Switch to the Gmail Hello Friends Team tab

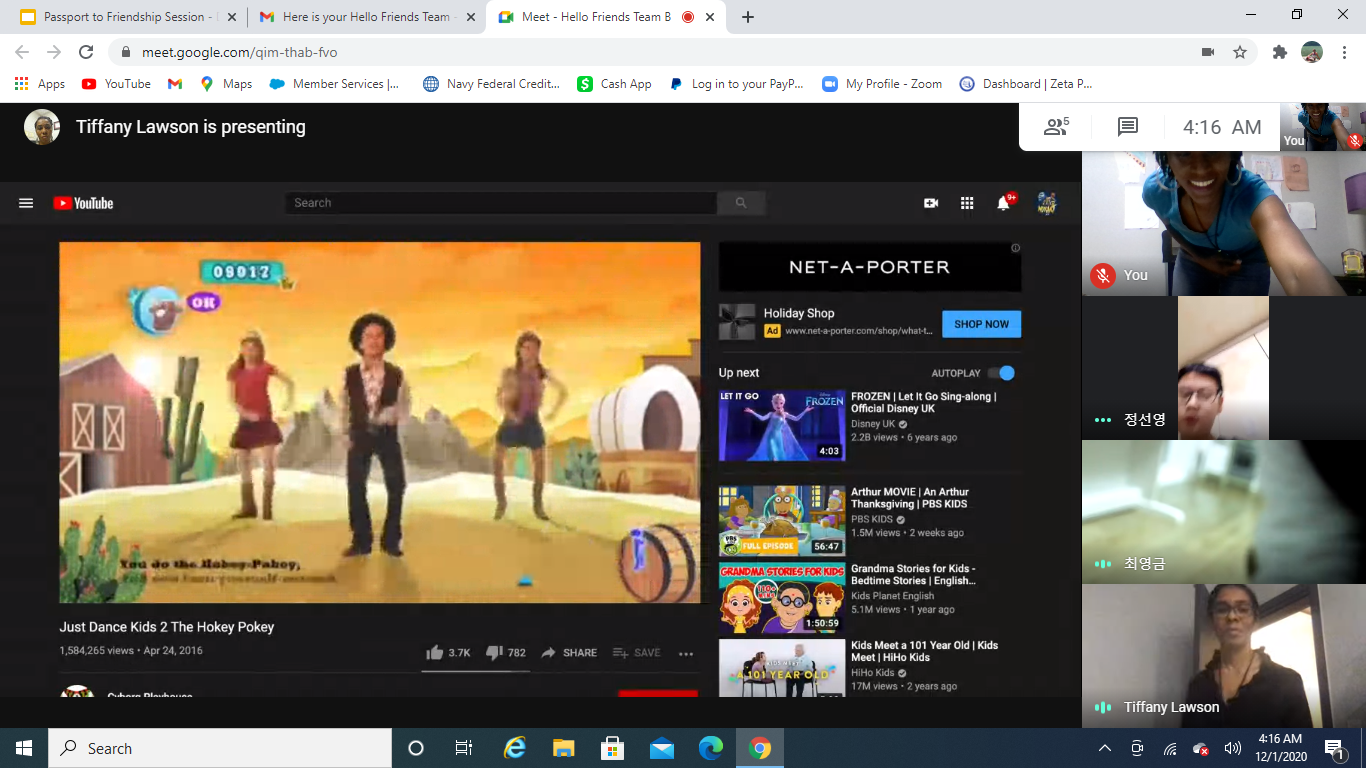pos(366,17)
